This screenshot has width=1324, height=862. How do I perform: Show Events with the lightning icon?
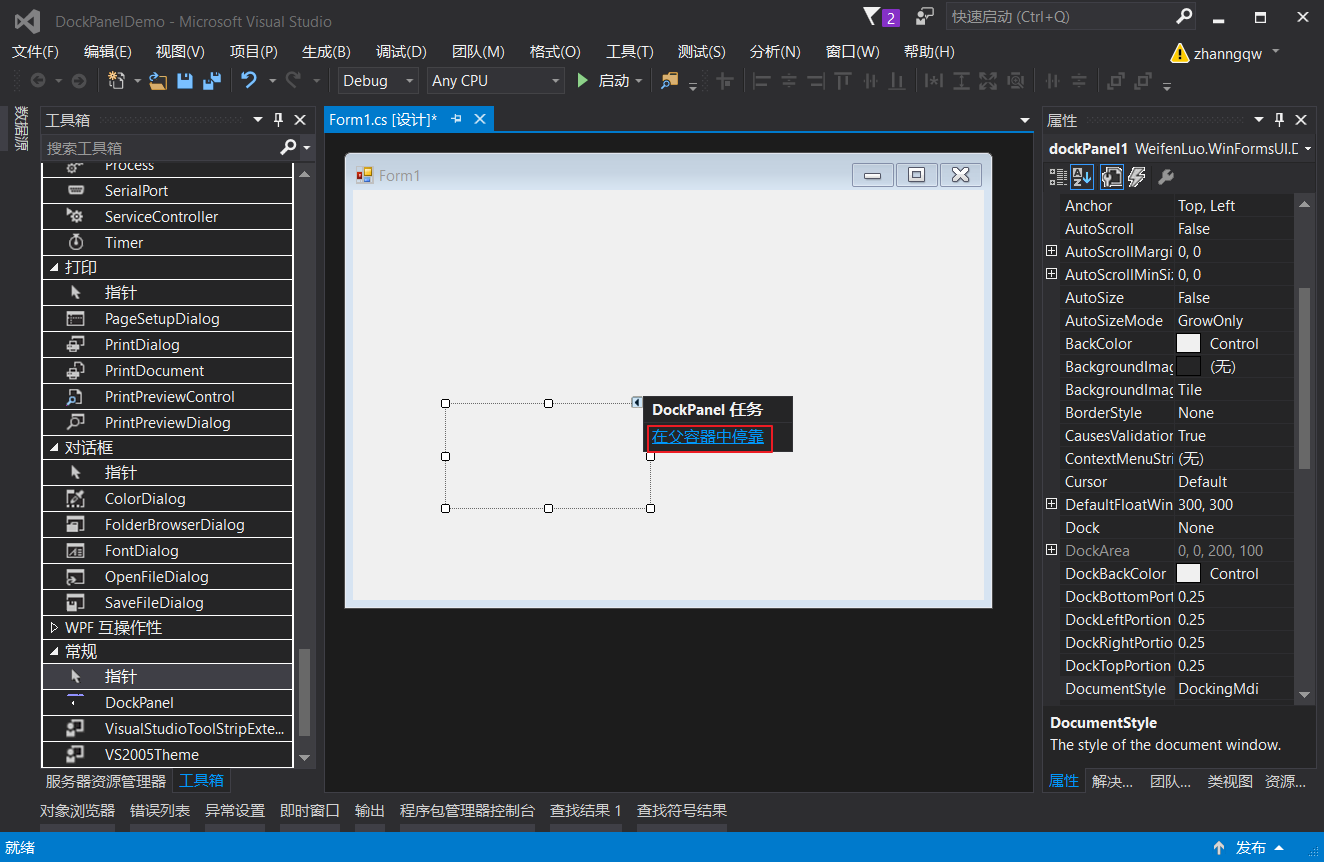[1136, 177]
